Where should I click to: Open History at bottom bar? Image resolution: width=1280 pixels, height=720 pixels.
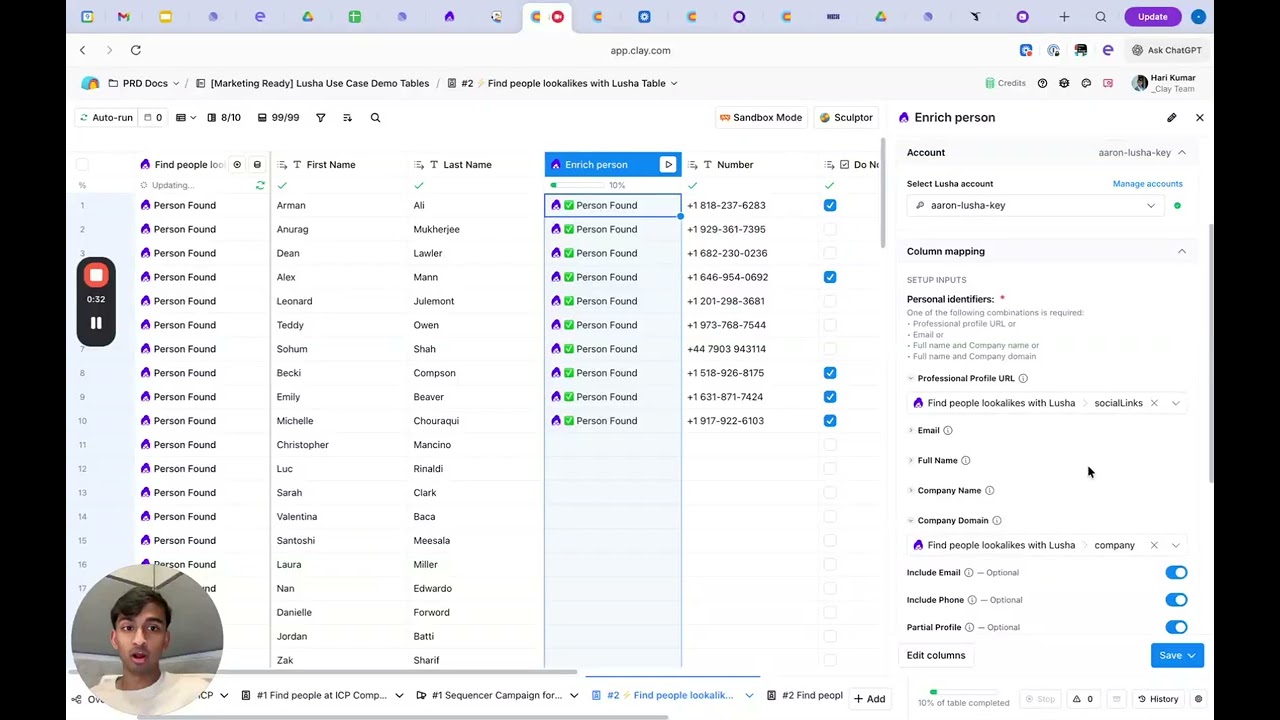point(1157,699)
